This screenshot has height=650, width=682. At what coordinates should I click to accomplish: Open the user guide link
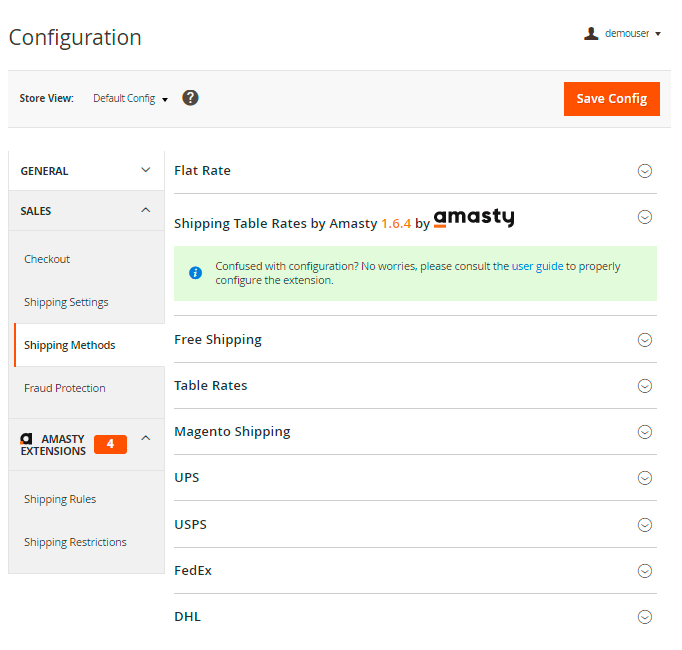[x=537, y=267]
